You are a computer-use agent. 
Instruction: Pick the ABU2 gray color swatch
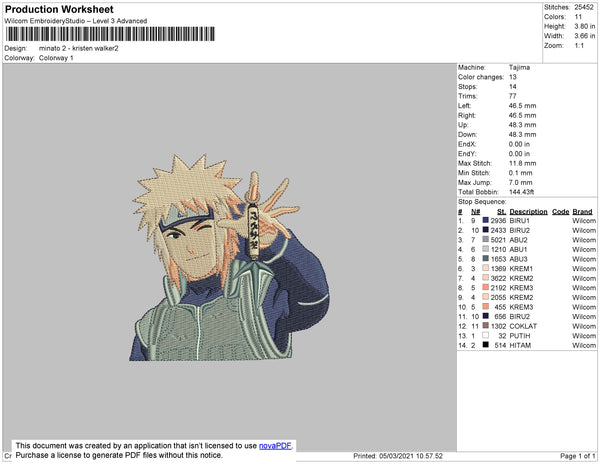click(486, 240)
